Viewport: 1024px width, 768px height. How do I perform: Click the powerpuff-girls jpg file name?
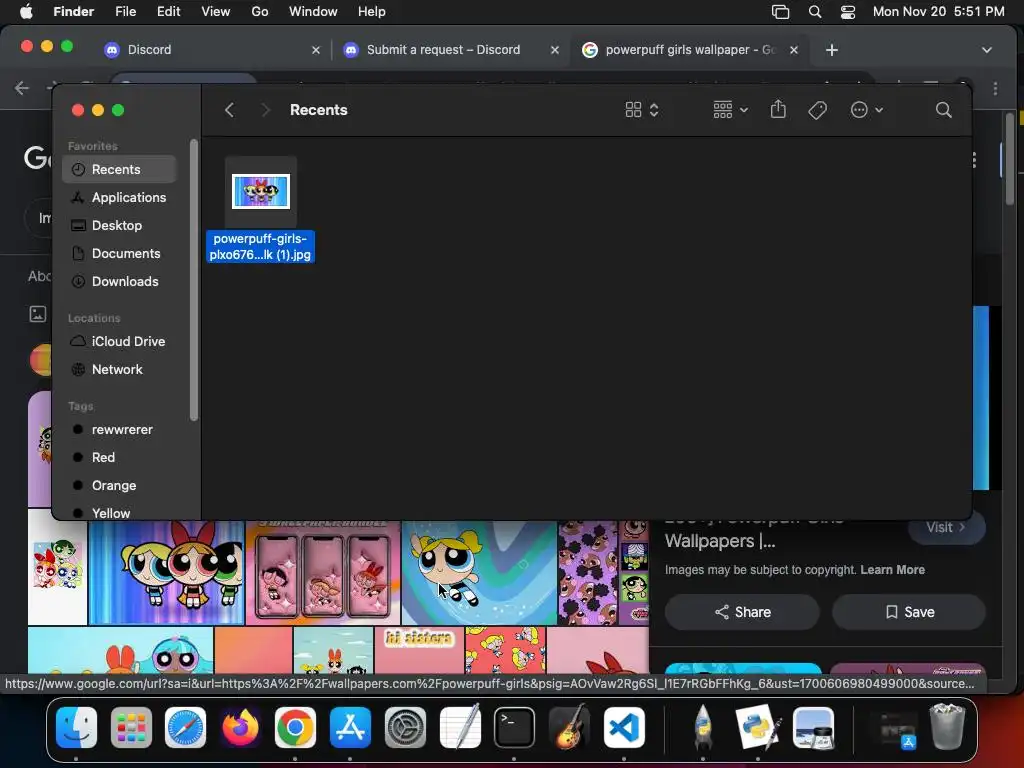pyautogui.click(x=260, y=247)
